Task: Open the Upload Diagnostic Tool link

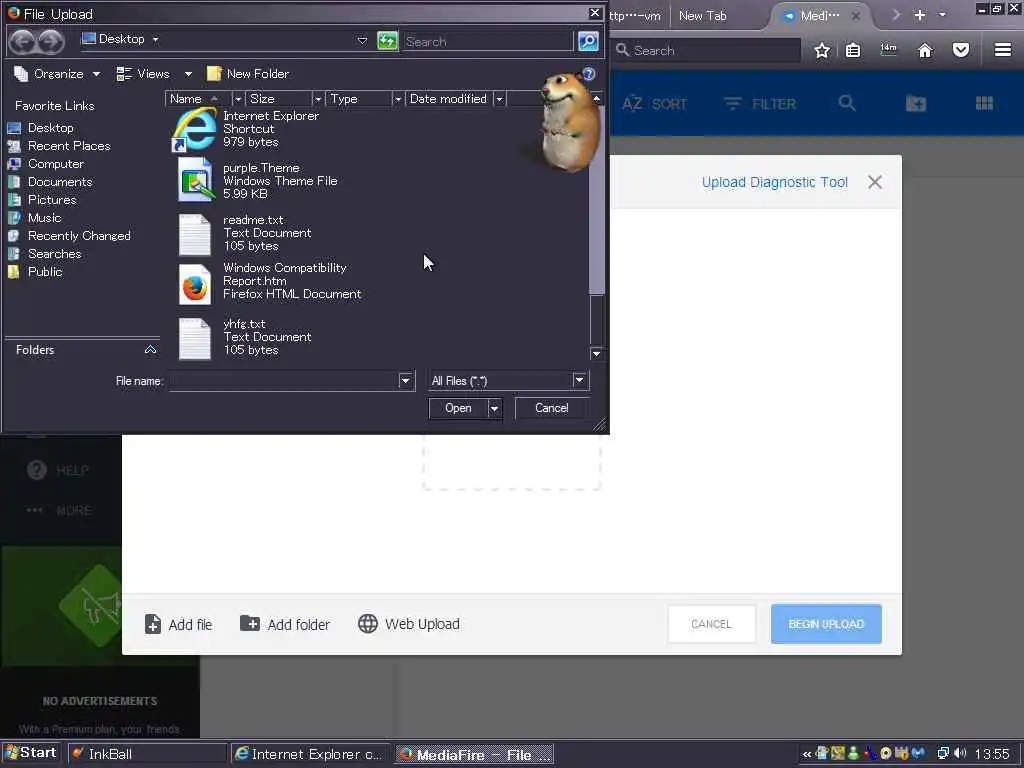Action: [775, 182]
